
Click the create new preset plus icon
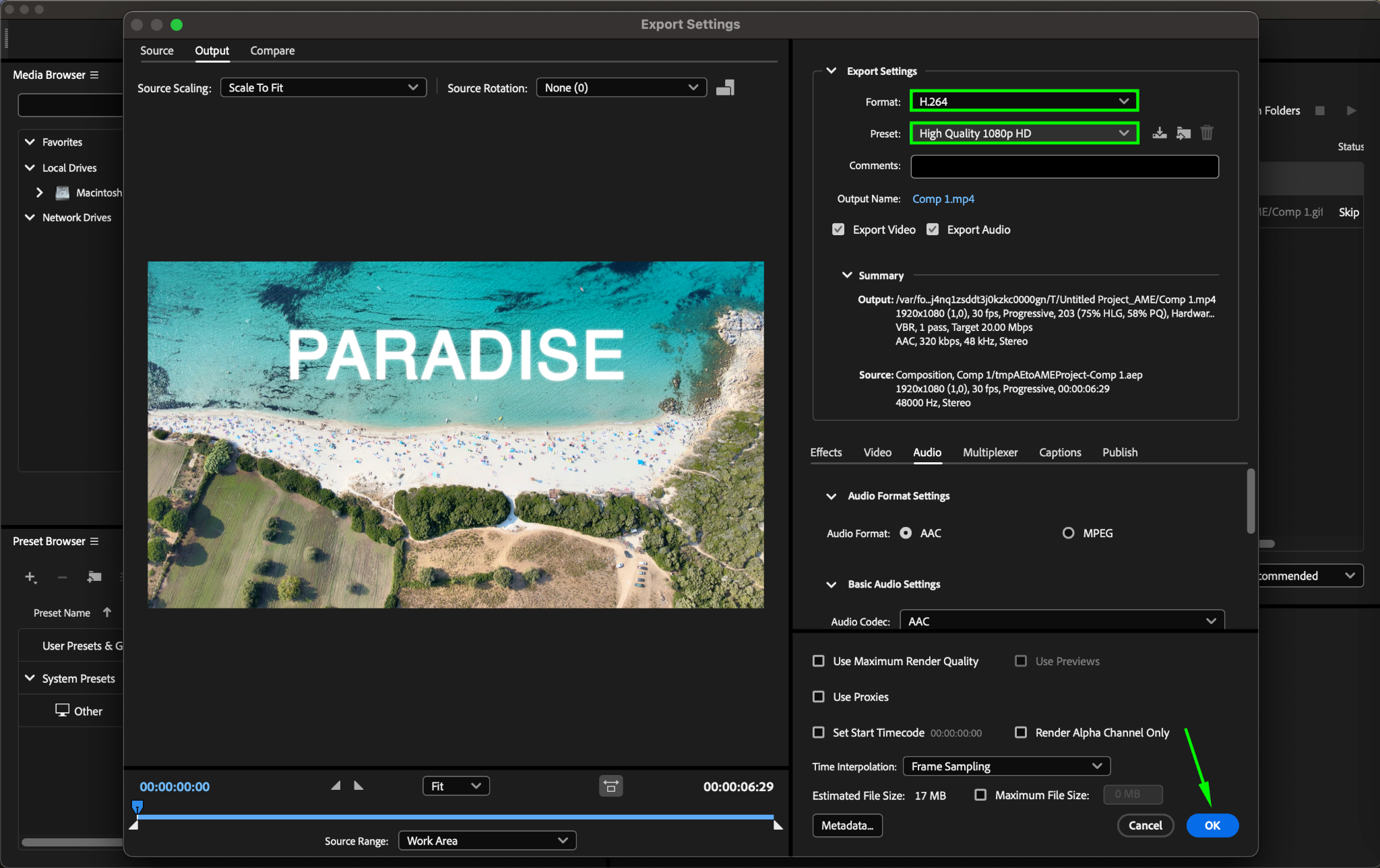(30, 577)
